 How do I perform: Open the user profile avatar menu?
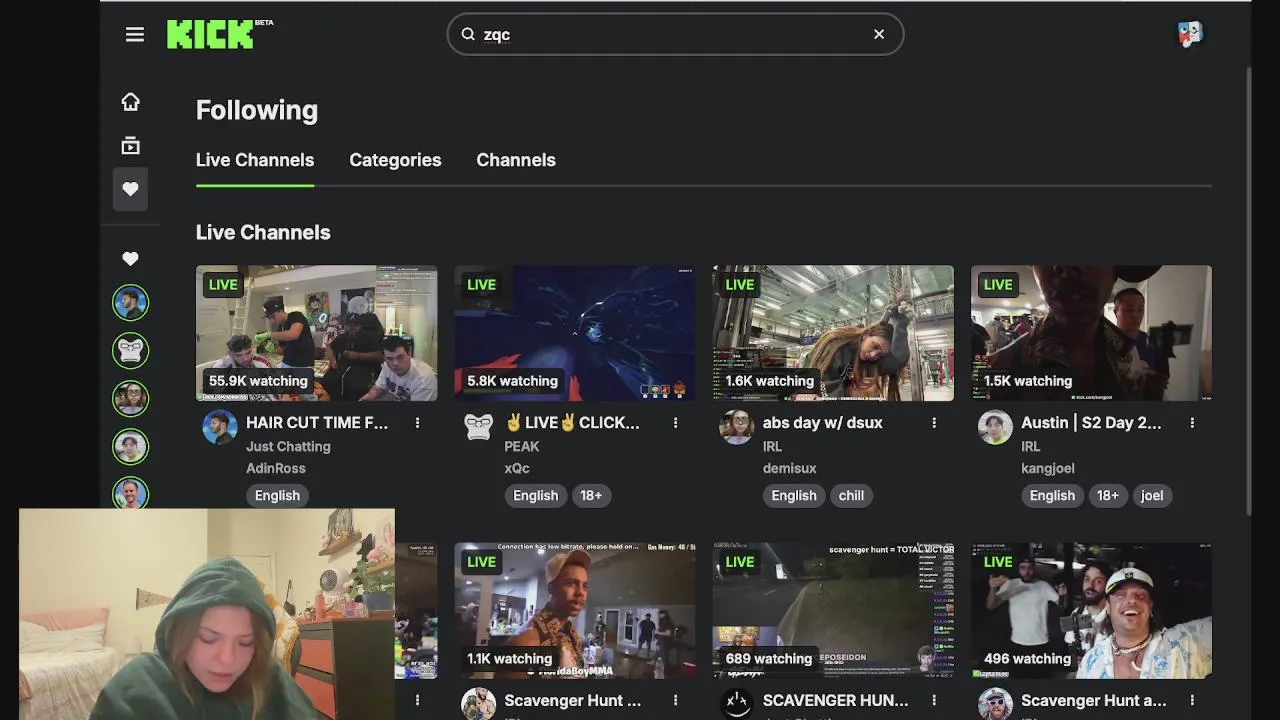pyautogui.click(x=1189, y=34)
